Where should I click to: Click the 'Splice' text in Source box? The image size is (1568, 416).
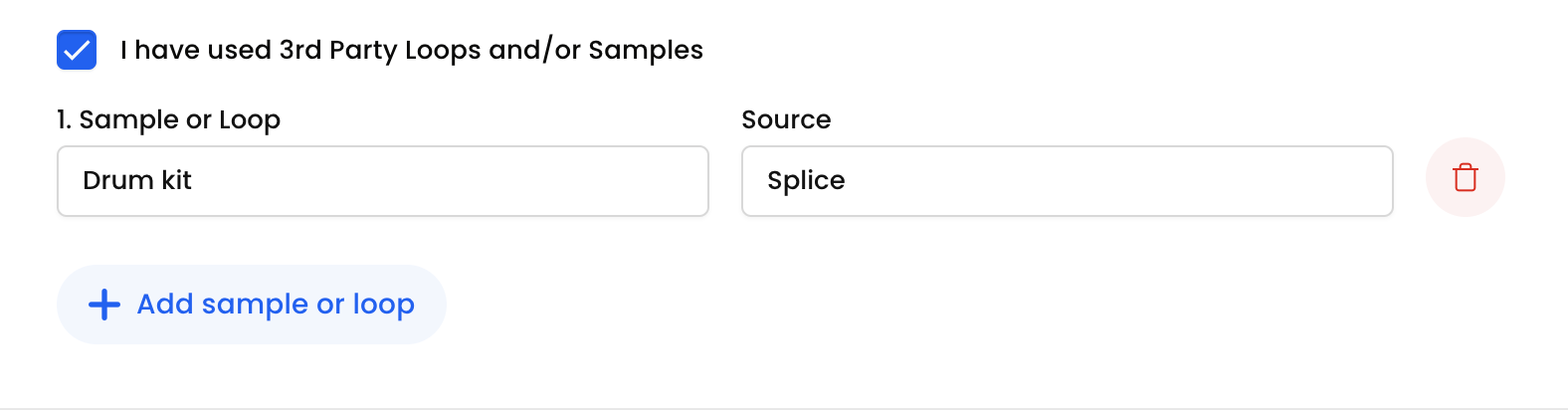(806, 181)
